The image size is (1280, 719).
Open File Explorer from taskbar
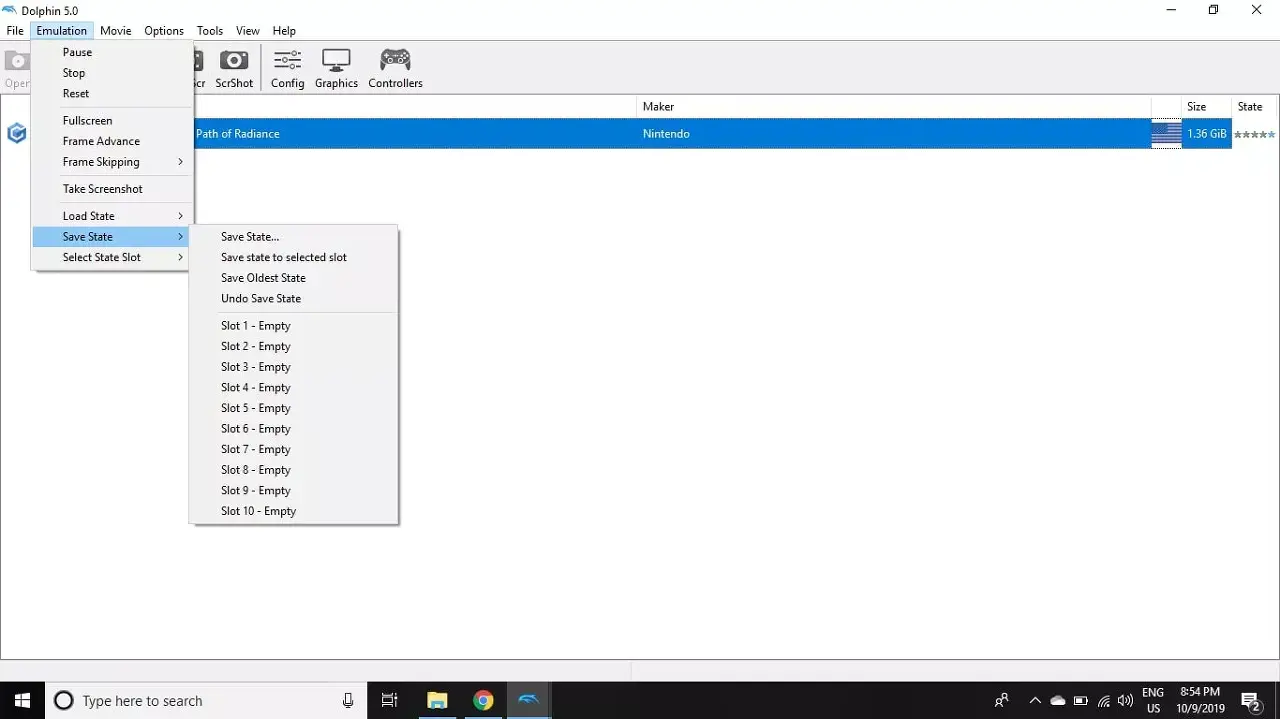coord(437,700)
